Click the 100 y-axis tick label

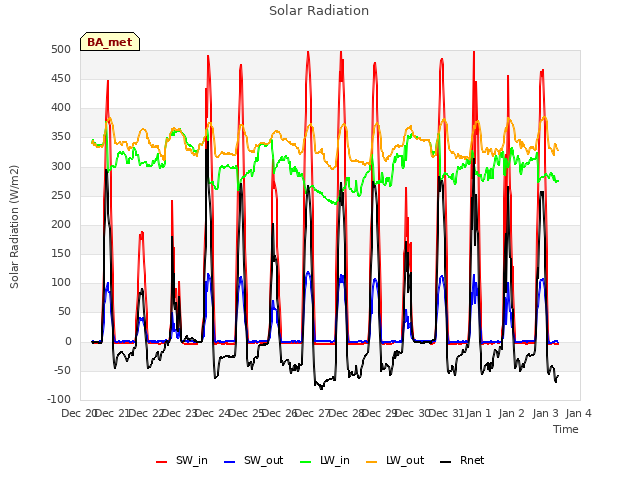pos(61,282)
